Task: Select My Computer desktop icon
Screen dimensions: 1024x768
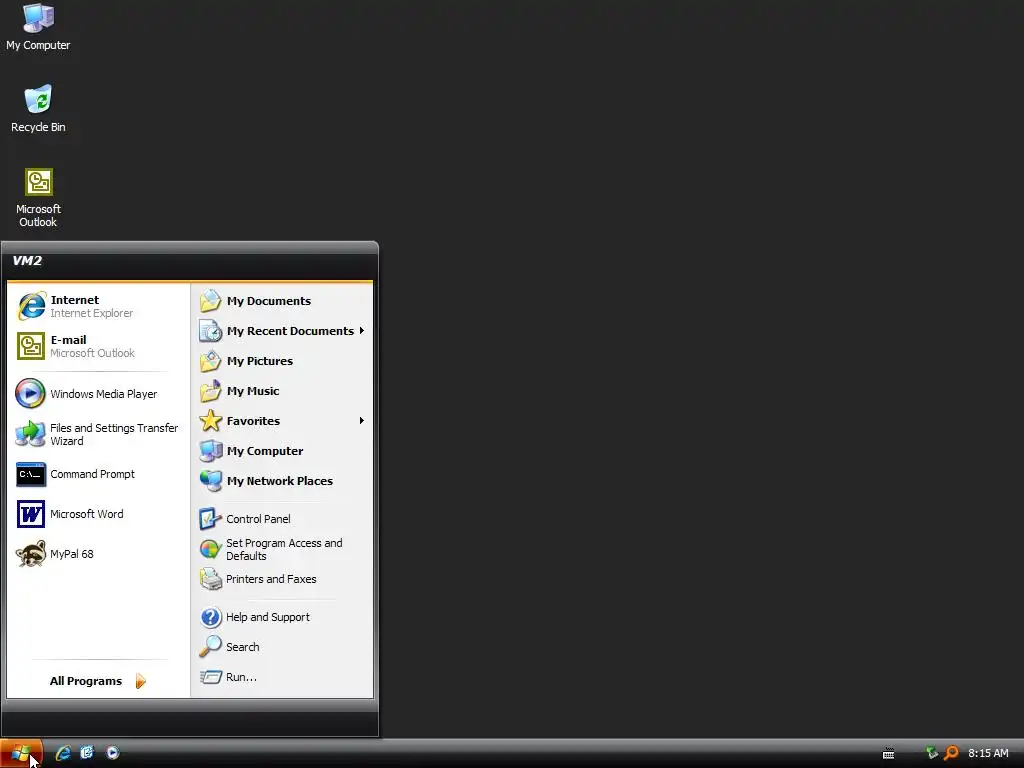Action: (38, 27)
